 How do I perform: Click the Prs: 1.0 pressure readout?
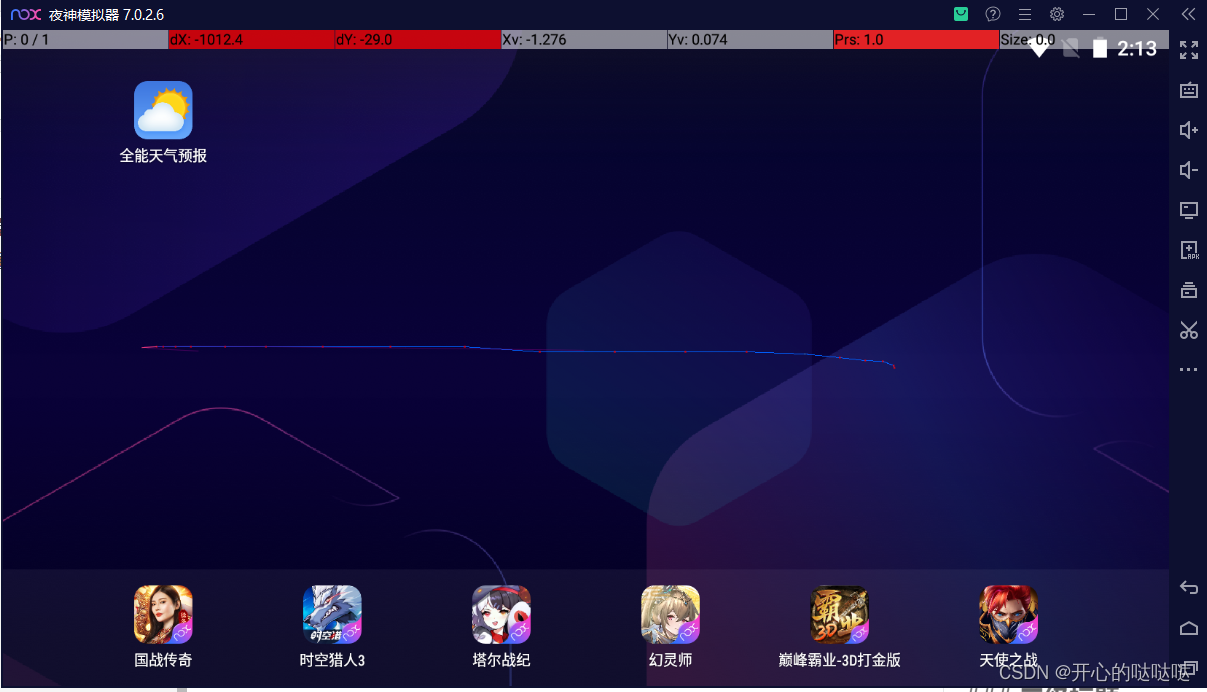[x=916, y=40]
